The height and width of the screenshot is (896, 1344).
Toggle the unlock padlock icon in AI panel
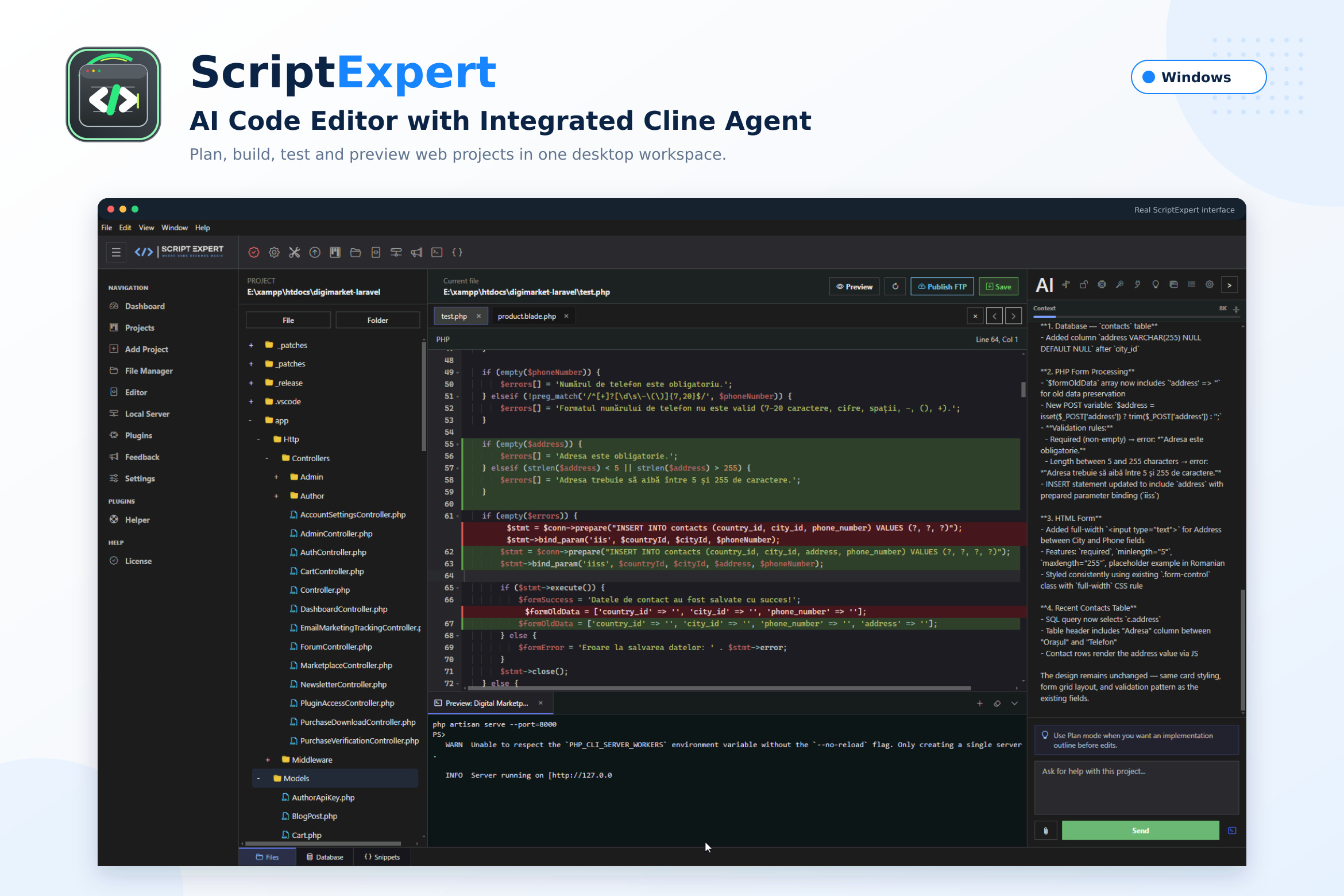pos(1084,284)
